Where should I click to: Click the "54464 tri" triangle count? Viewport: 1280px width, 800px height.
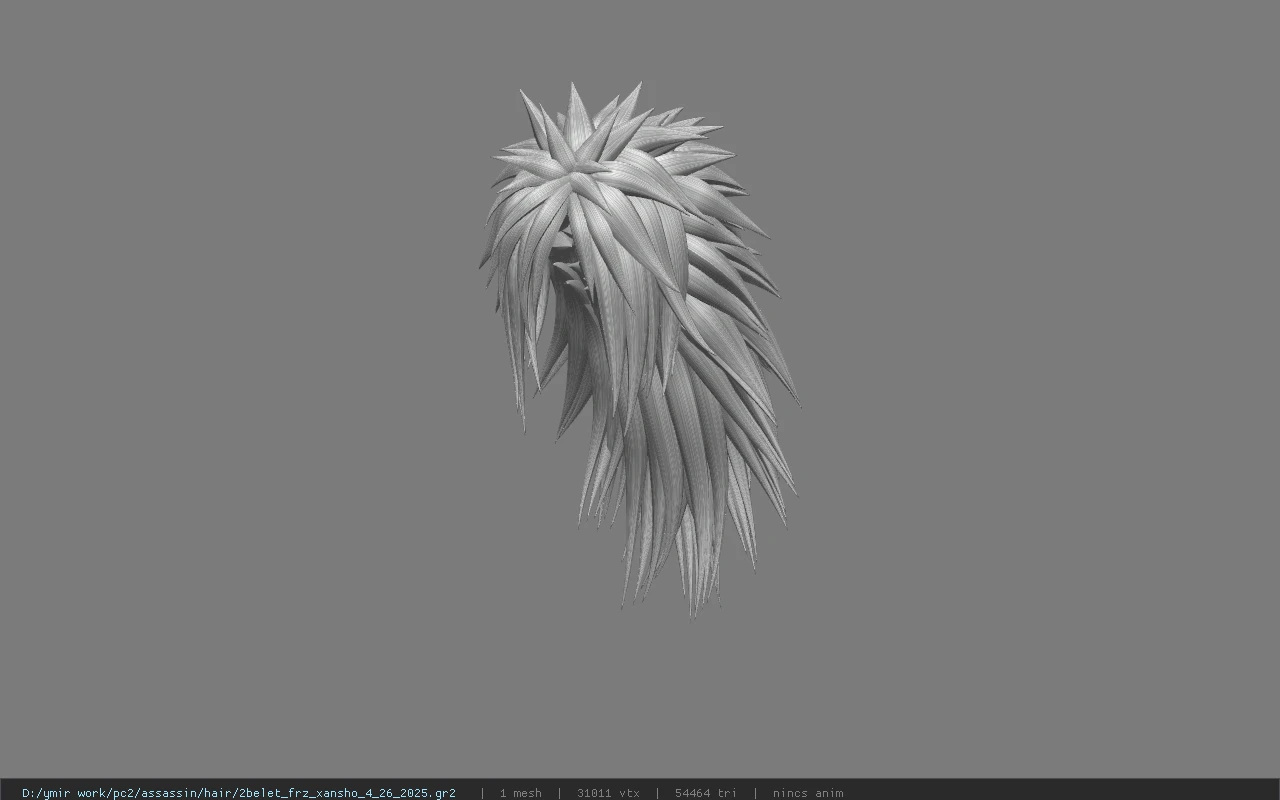click(705, 793)
